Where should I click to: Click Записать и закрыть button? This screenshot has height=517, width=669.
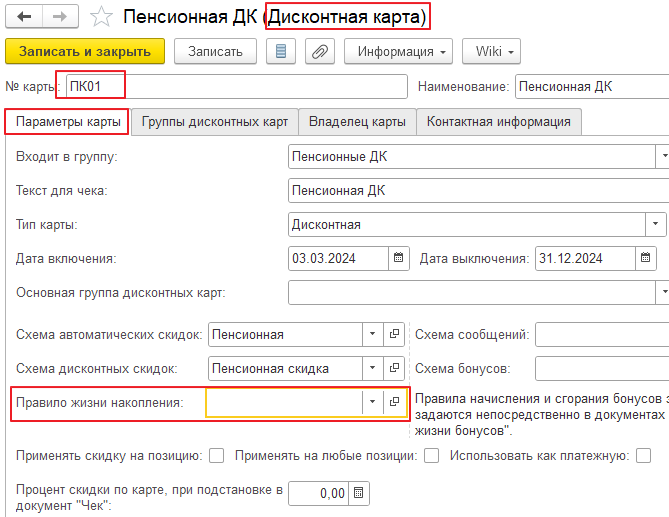point(84,51)
